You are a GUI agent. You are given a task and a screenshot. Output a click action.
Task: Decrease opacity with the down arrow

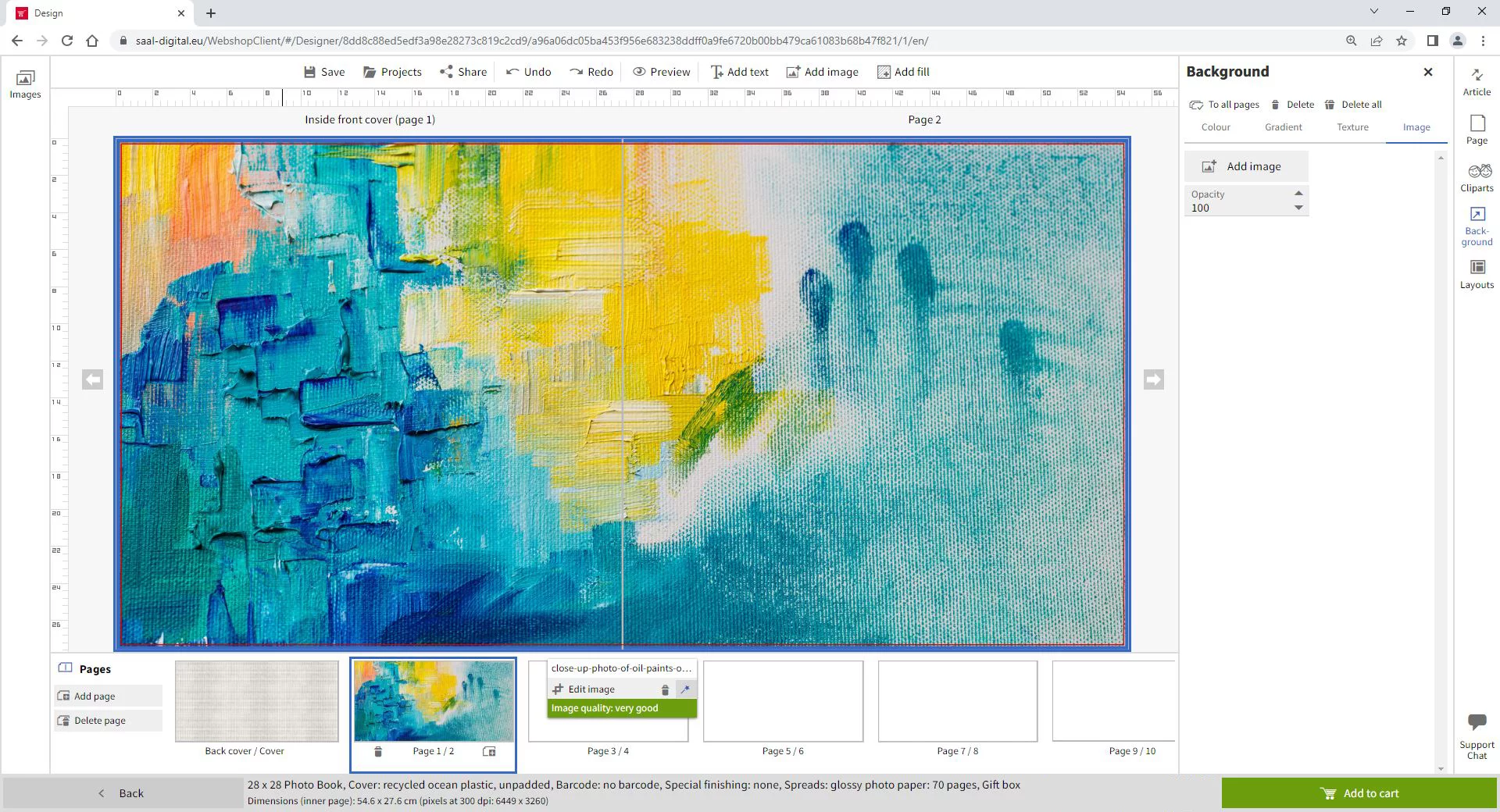pos(1298,208)
